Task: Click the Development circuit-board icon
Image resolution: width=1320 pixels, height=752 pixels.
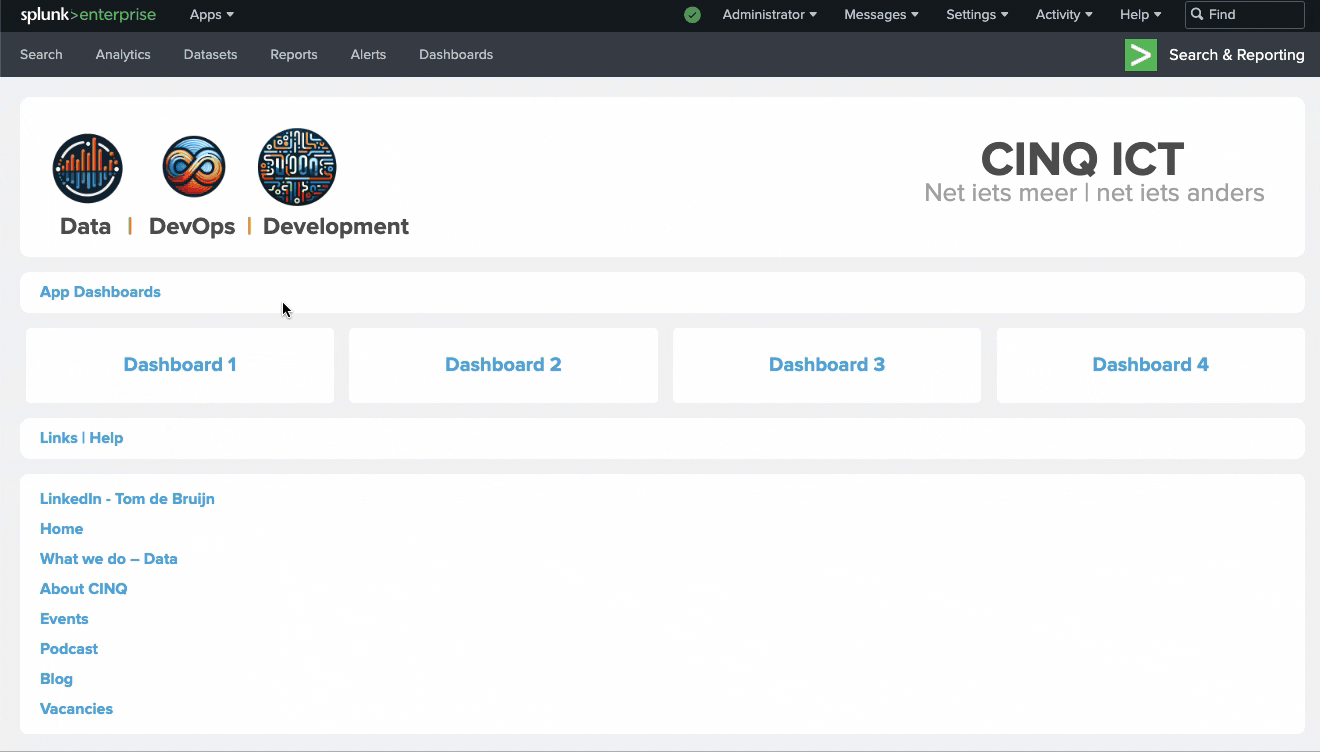Action: click(x=296, y=166)
